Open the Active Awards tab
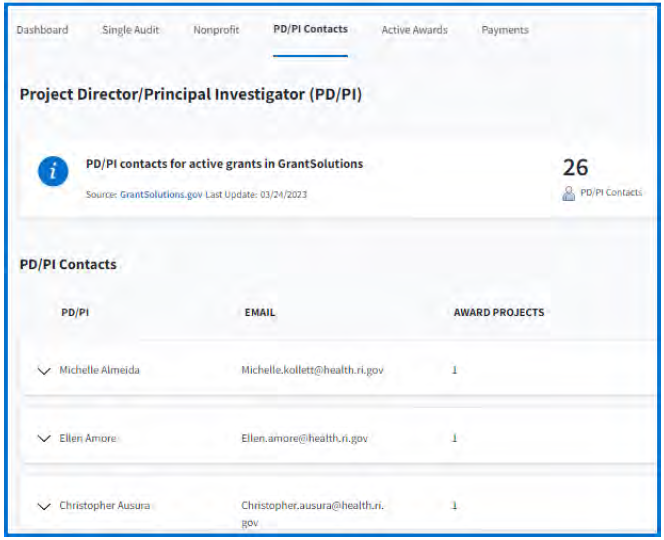Screen dimensions: 664x540 coord(414,30)
